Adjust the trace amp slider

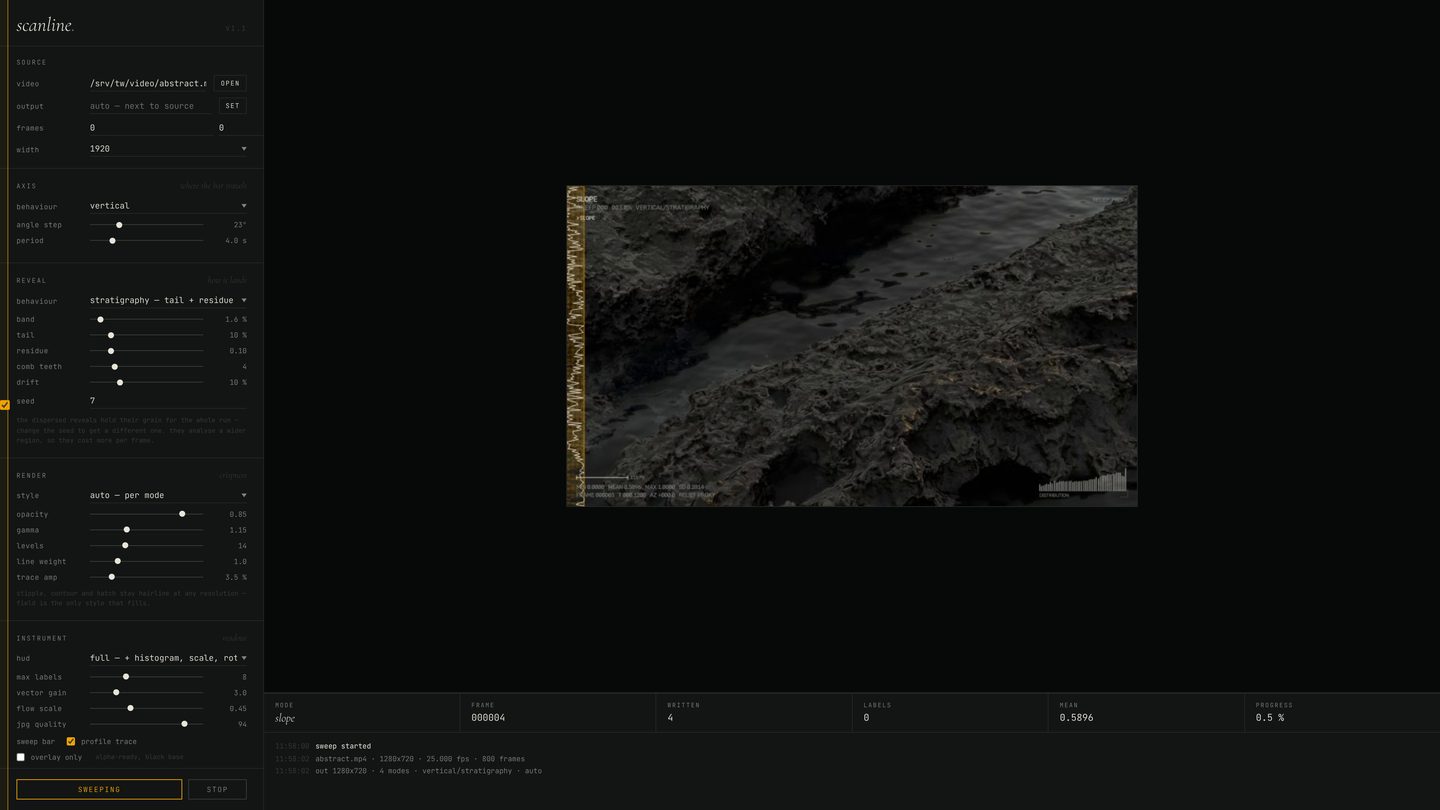point(146,577)
